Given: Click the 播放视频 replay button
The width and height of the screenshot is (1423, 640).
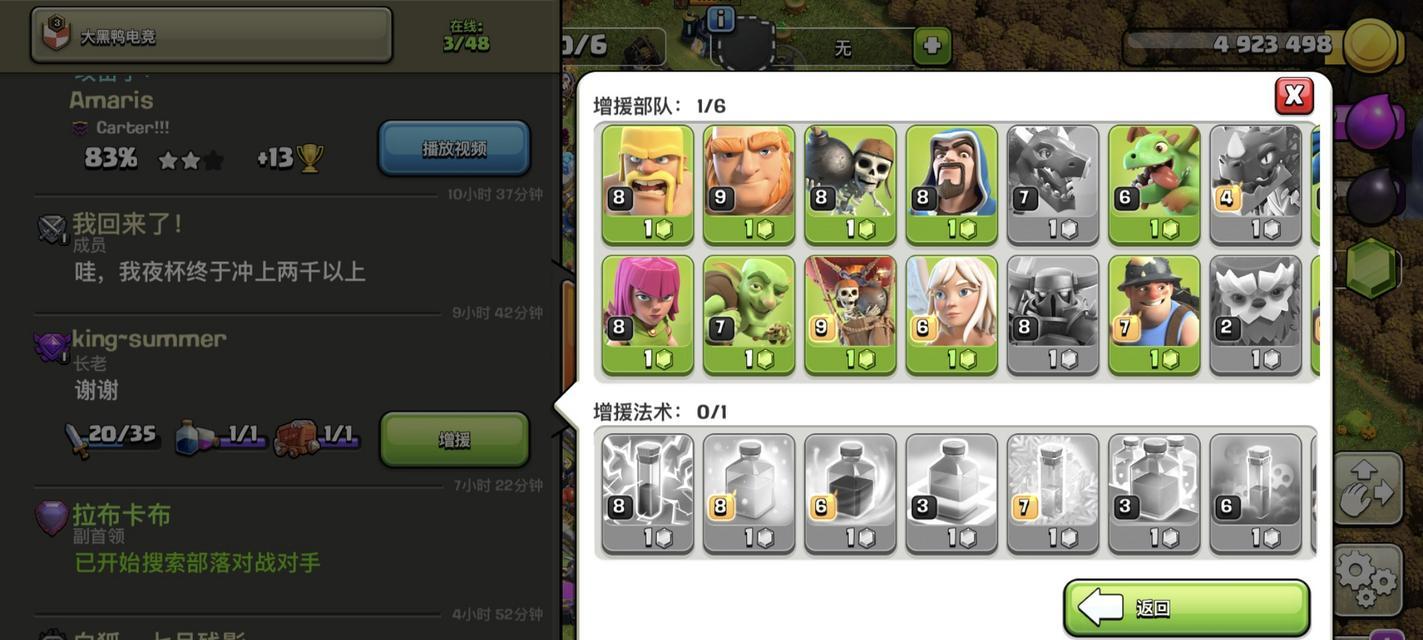Looking at the screenshot, I should coord(454,148).
